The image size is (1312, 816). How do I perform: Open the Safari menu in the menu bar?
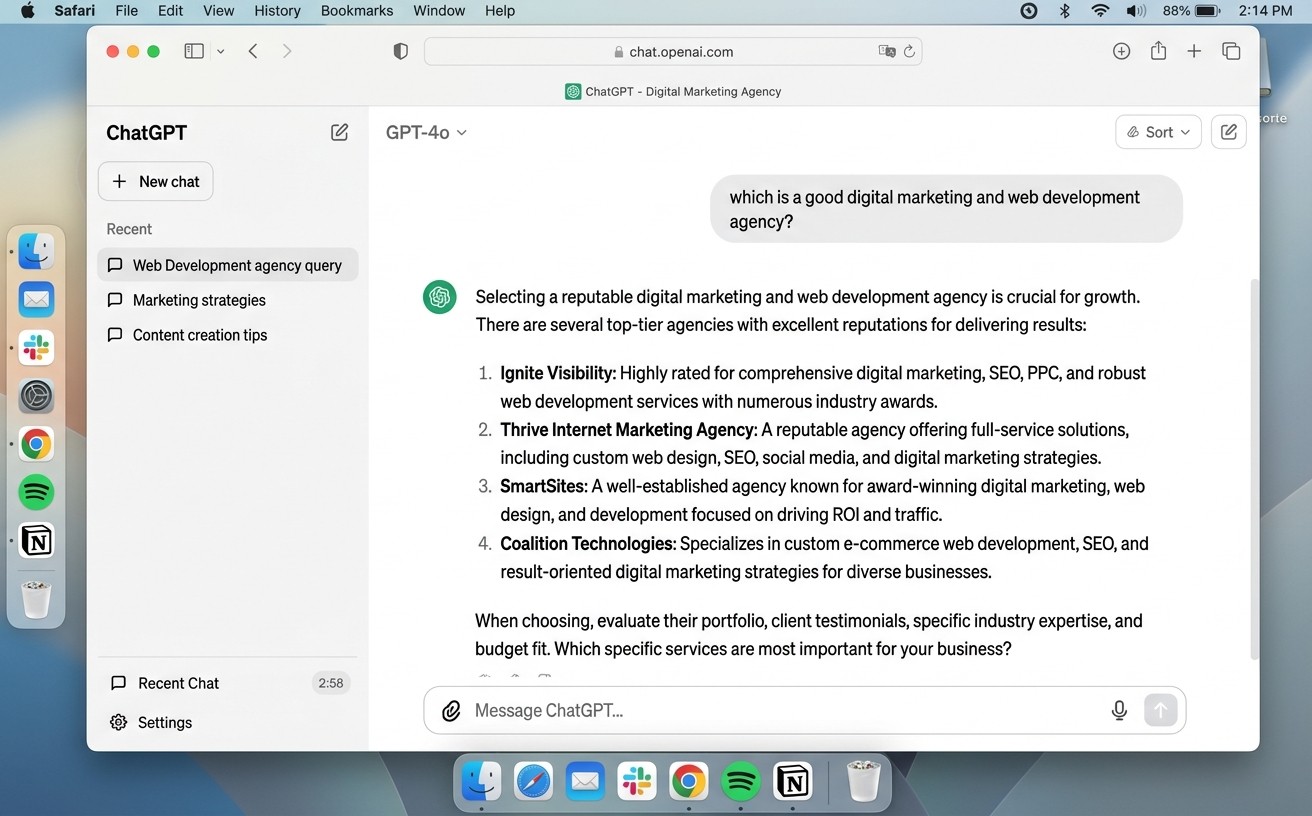pos(74,11)
